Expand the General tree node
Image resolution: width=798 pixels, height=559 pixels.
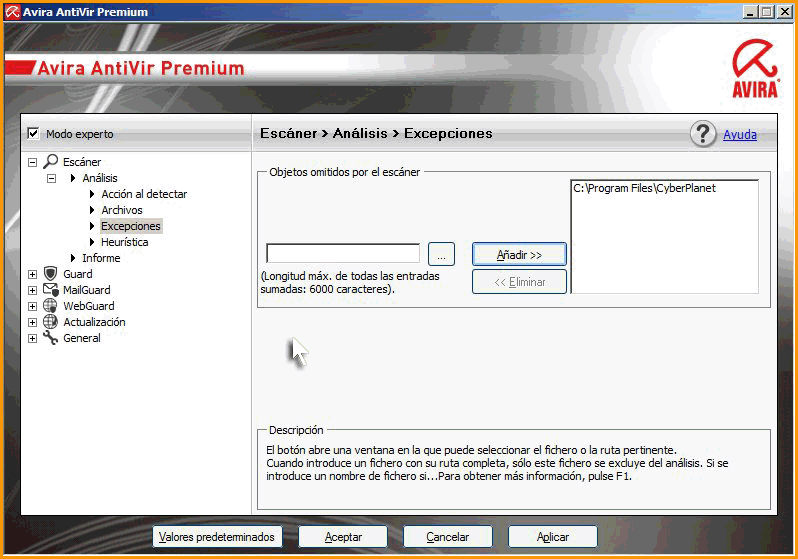[33, 339]
